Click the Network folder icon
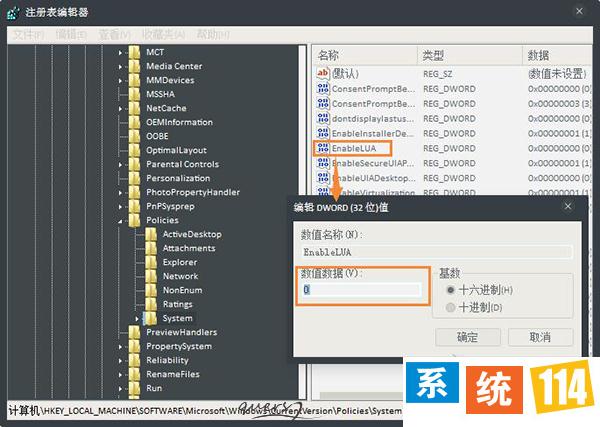 [151, 276]
